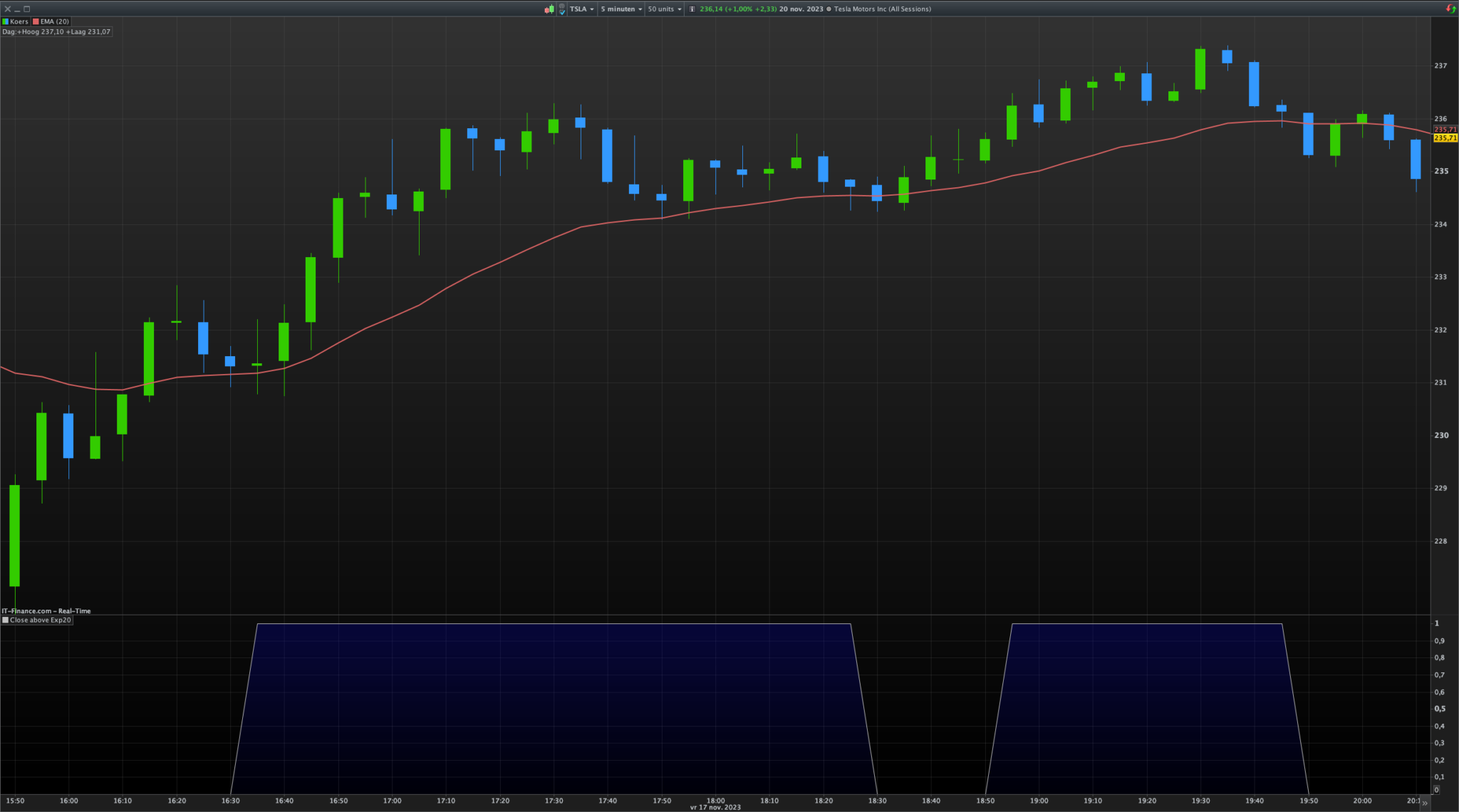Click the gray dot before Tesla Motors Inc

click(x=829, y=9)
